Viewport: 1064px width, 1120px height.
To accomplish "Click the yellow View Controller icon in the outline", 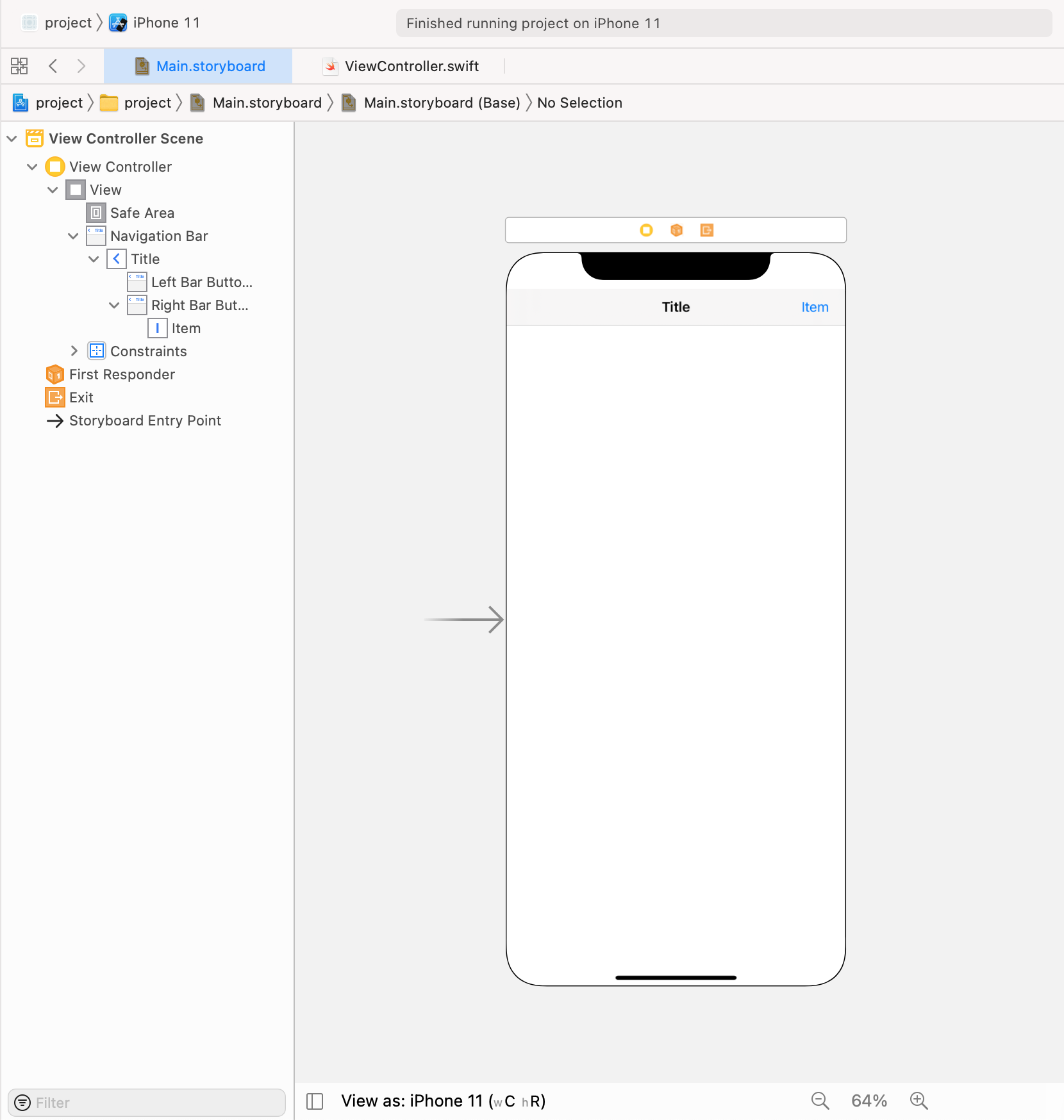I will (55, 167).
